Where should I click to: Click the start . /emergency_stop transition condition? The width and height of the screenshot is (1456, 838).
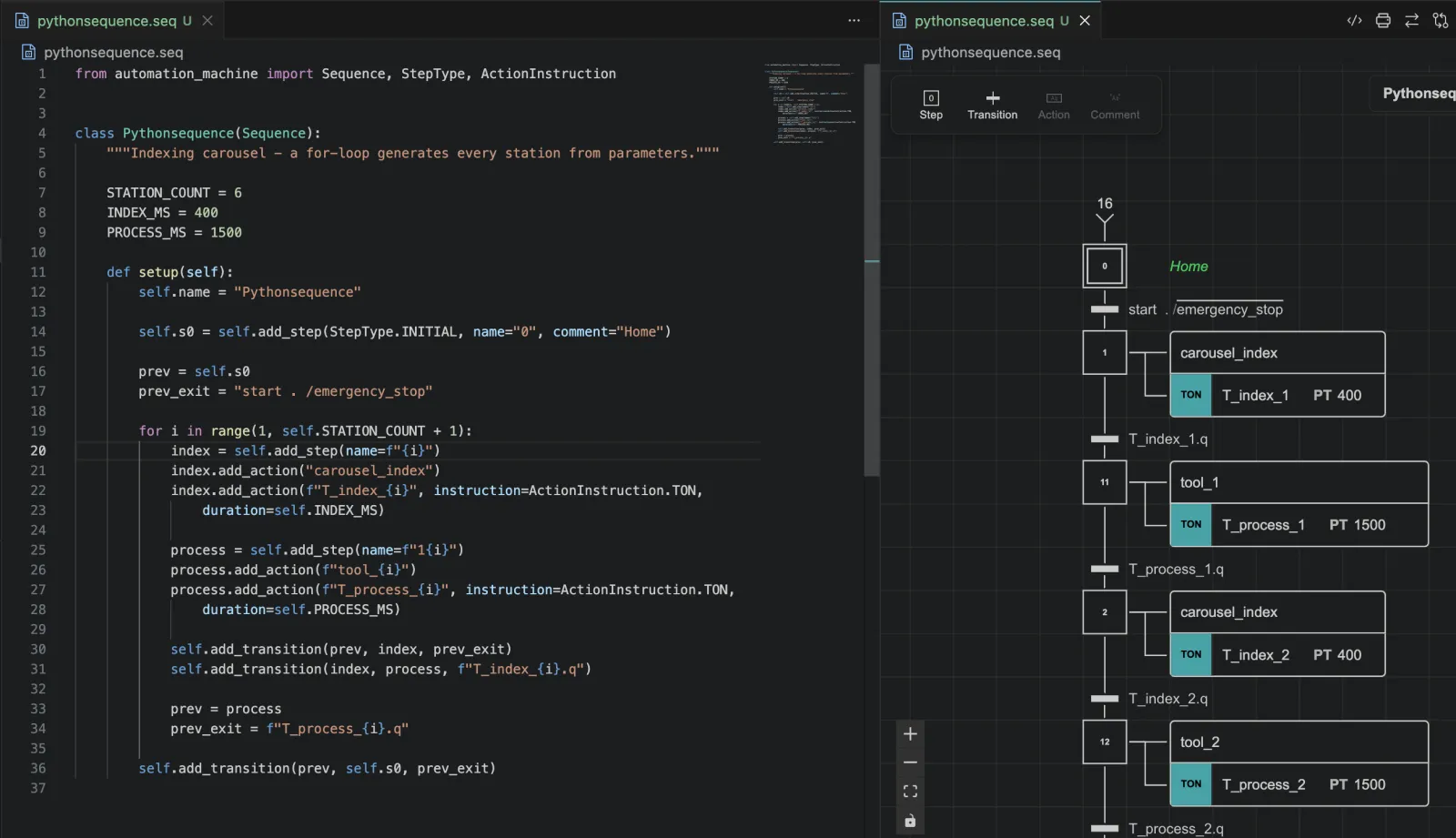coord(1205,309)
